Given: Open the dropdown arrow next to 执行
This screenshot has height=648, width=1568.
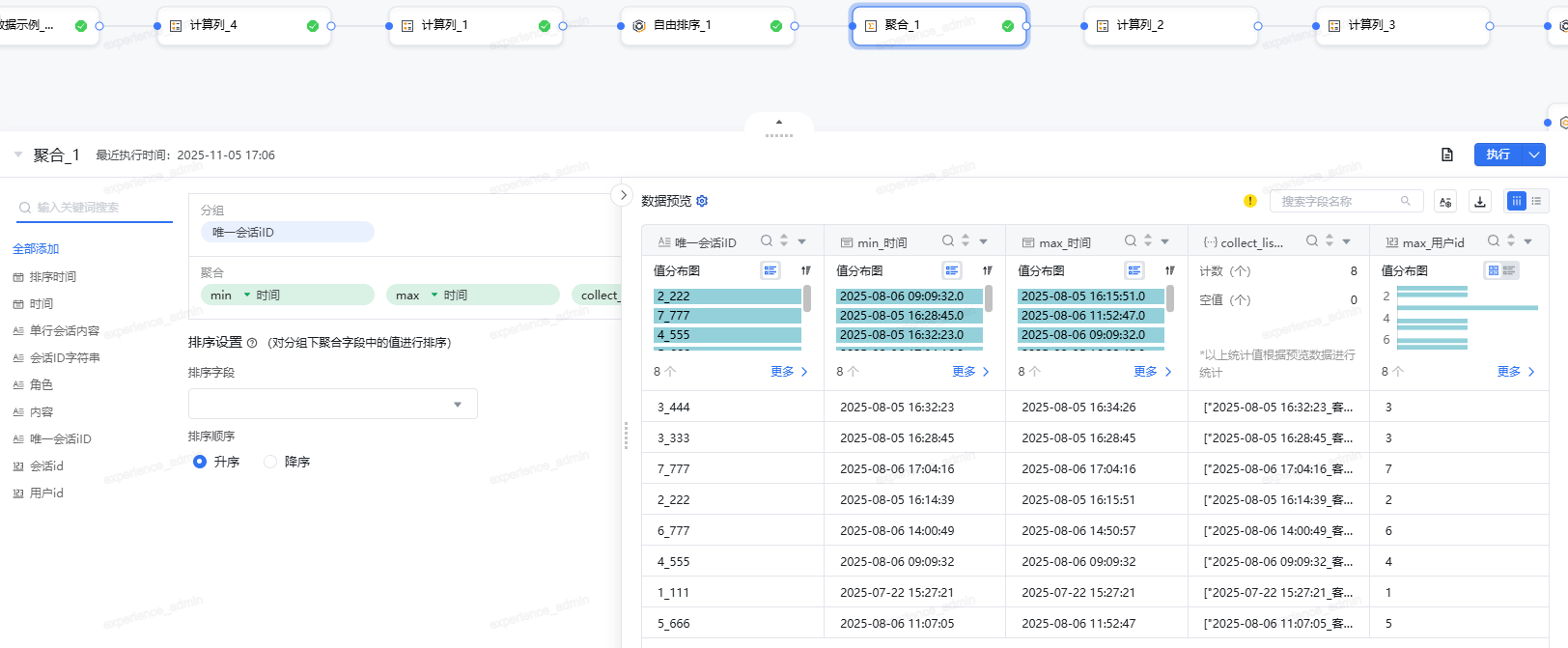Looking at the screenshot, I should [1534, 155].
